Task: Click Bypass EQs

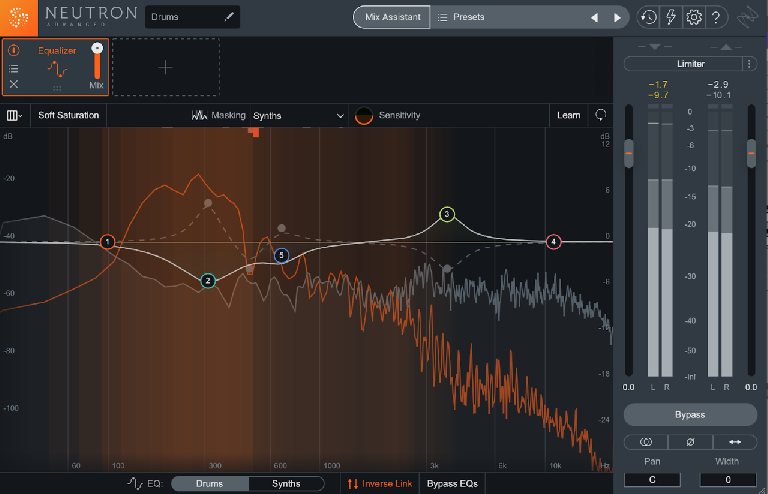Action: click(452, 484)
